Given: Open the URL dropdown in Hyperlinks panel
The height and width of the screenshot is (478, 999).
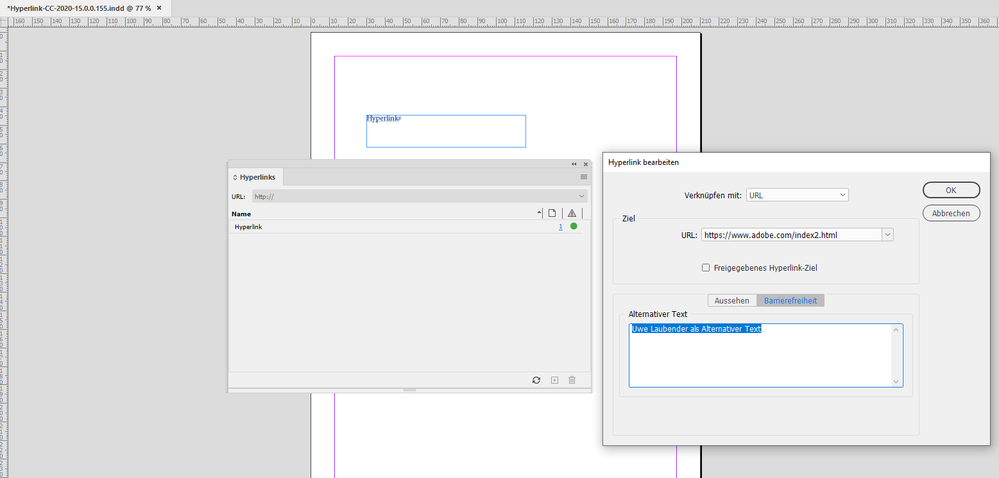Looking at the screenshot, I should click(582, 196).
